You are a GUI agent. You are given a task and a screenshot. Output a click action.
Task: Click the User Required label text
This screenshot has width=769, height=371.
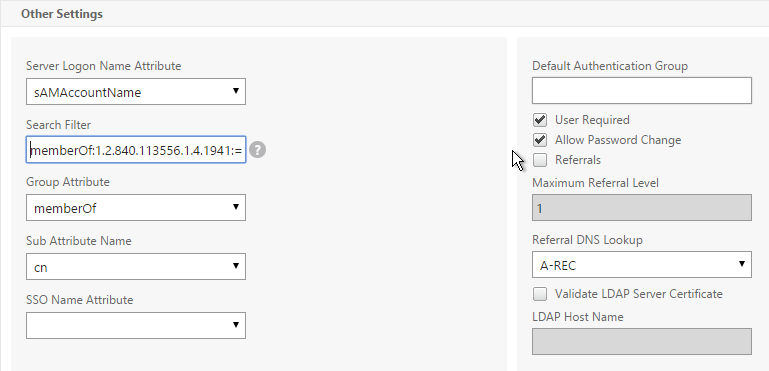pyautogui.click(x=592, y=120)
